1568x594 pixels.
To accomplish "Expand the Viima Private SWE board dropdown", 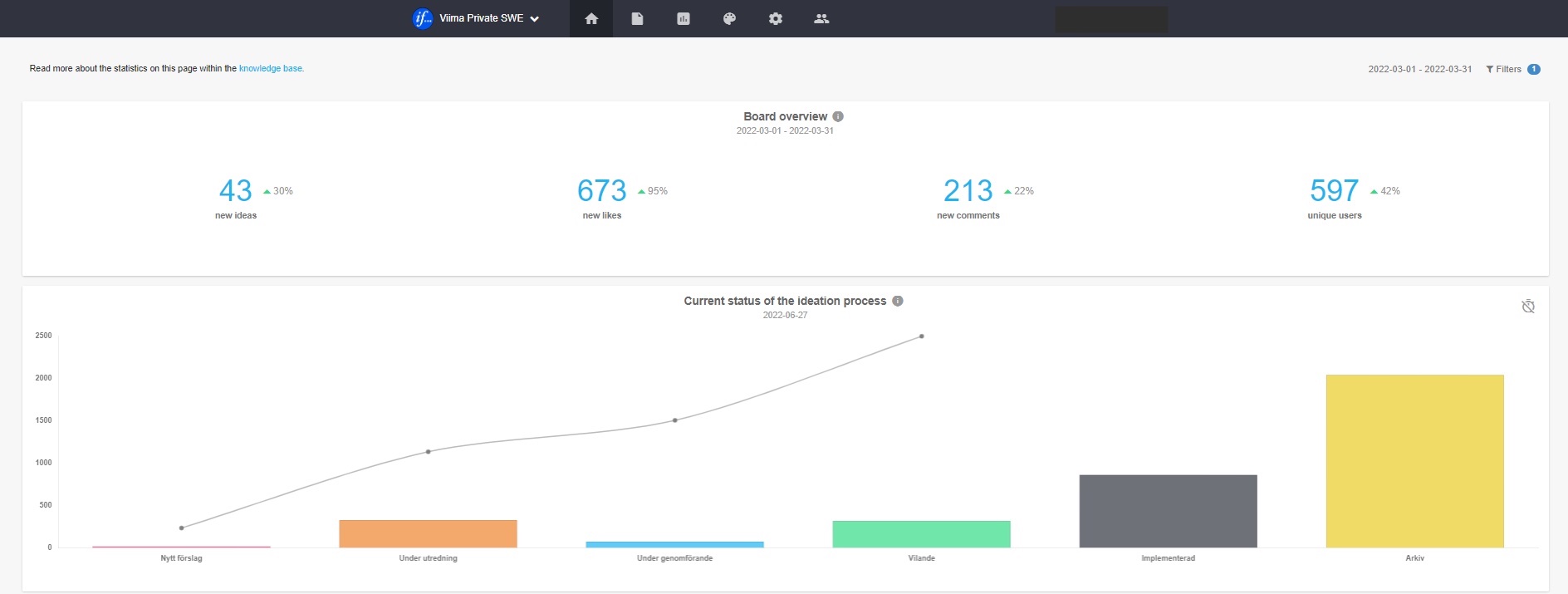I will (535, 18).
